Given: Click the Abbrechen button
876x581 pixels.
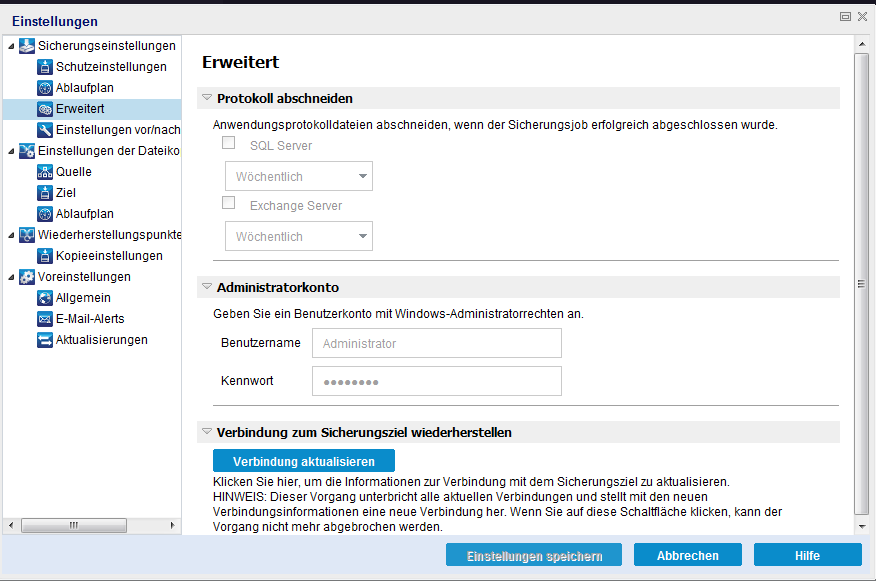Looking at the screenshot, I should (x=687, y=556).
